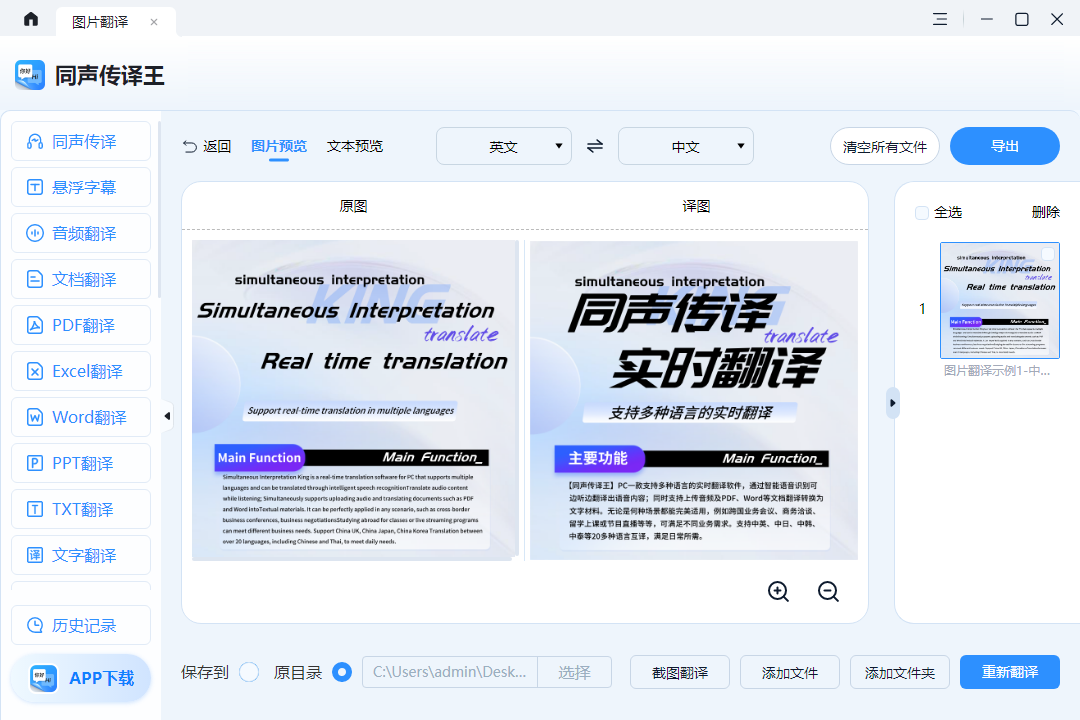
Task: Open PPT翻译 in the sidebar
Action: point(81,463)
